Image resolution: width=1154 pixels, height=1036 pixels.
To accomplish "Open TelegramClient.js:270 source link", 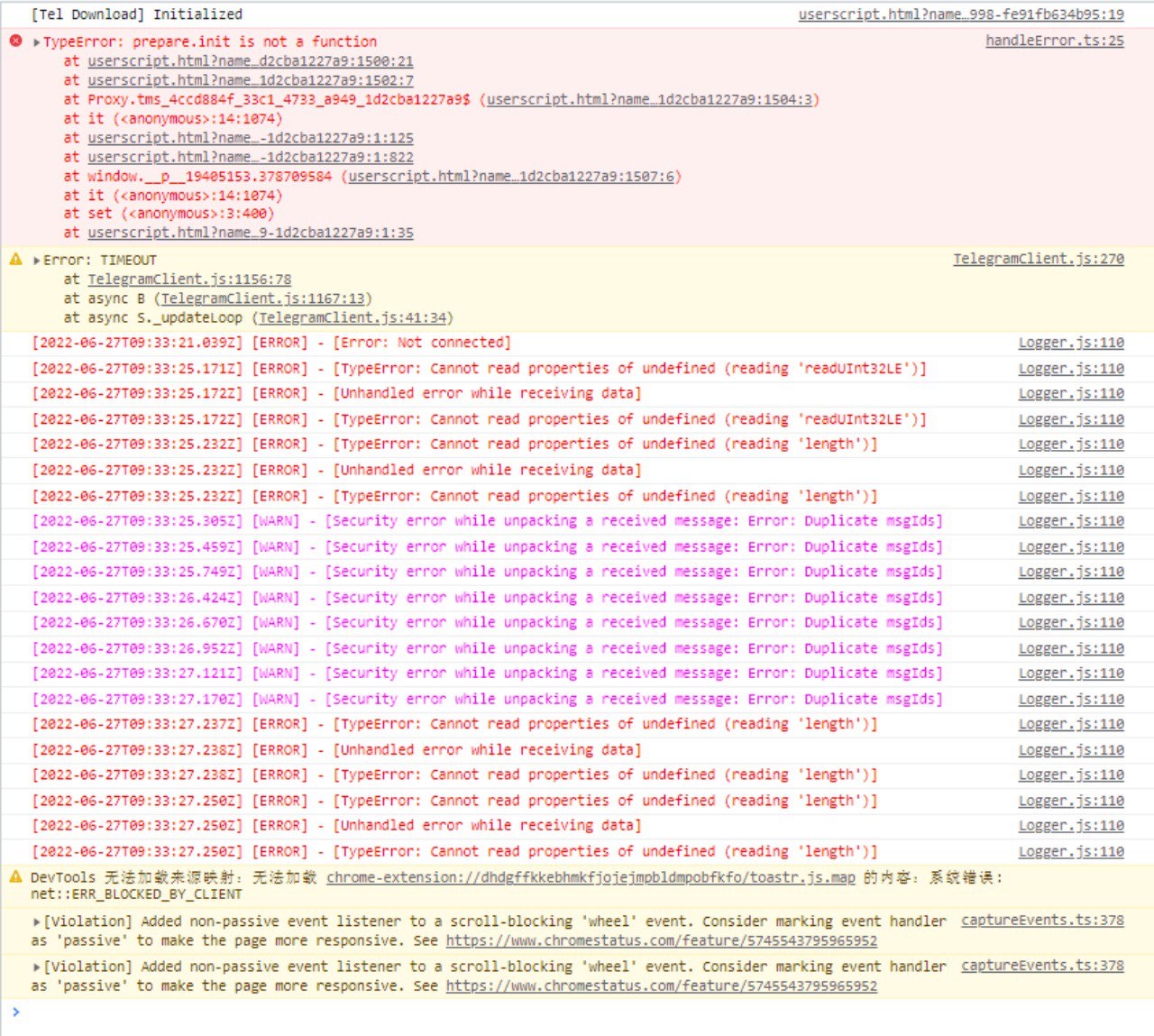I will [x=1039, y=259].
